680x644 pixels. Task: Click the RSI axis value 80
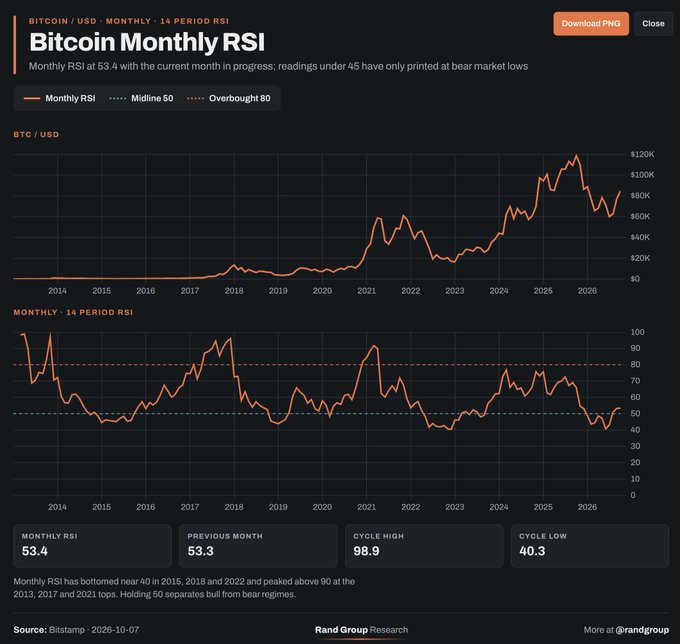click(635, 365)
